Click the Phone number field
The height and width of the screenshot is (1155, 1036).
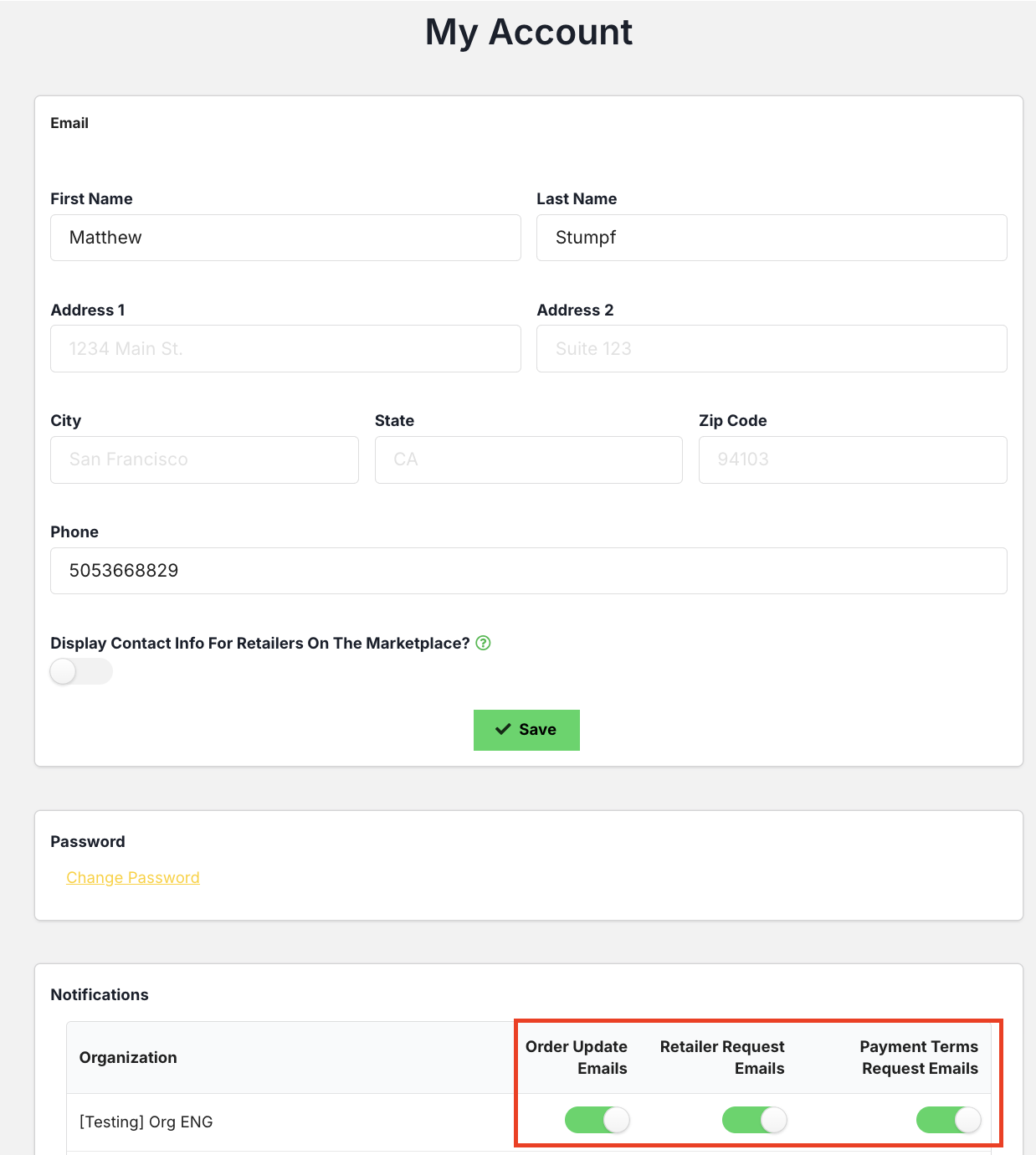point(528,571)
